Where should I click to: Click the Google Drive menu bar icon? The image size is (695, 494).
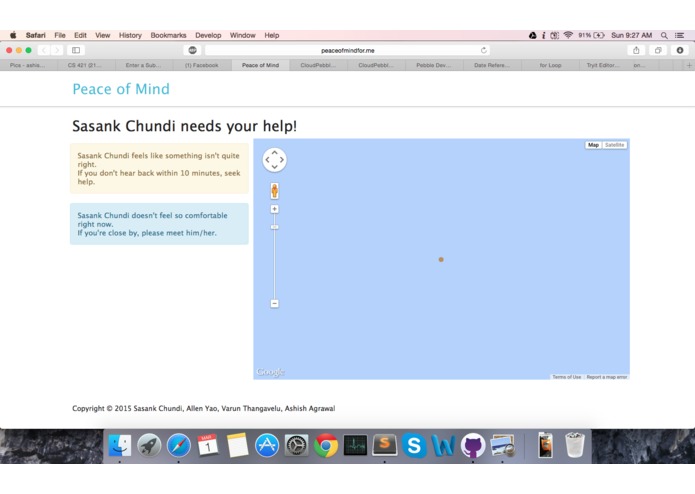click(533, 35)
